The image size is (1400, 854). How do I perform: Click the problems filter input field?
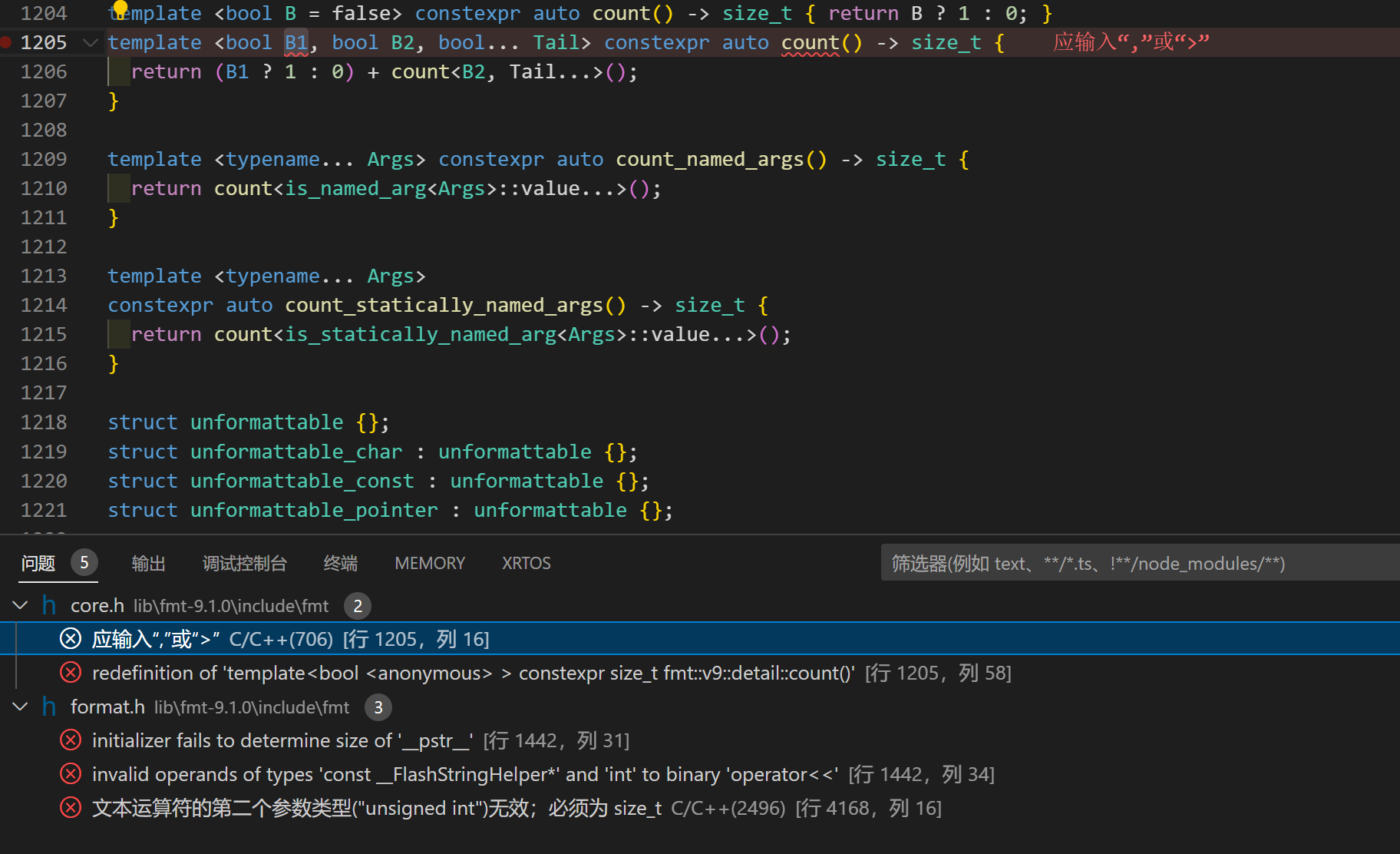click(x=1136, y=563)
